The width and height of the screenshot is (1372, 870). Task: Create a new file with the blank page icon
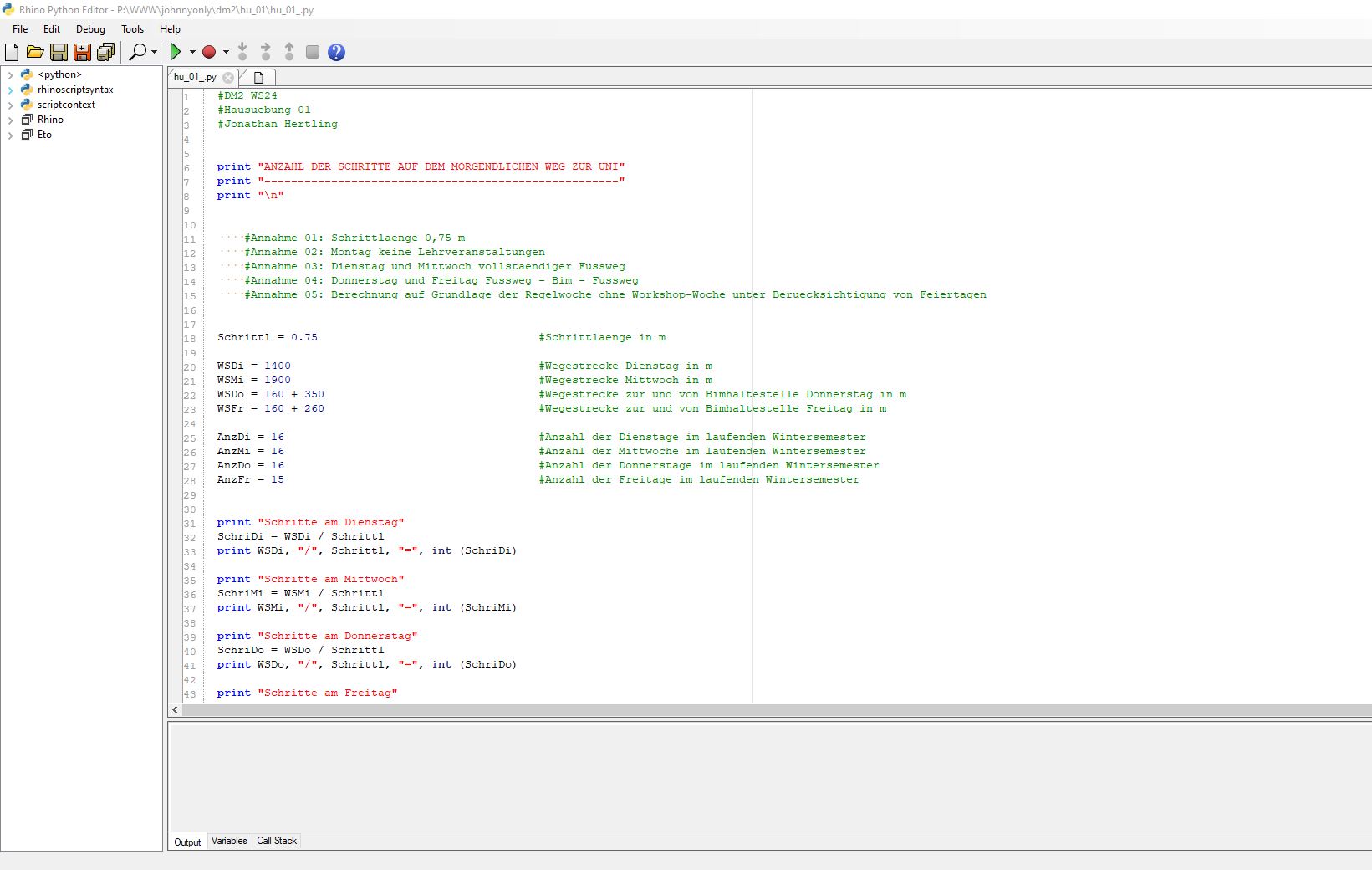click(x=11, y=51)
